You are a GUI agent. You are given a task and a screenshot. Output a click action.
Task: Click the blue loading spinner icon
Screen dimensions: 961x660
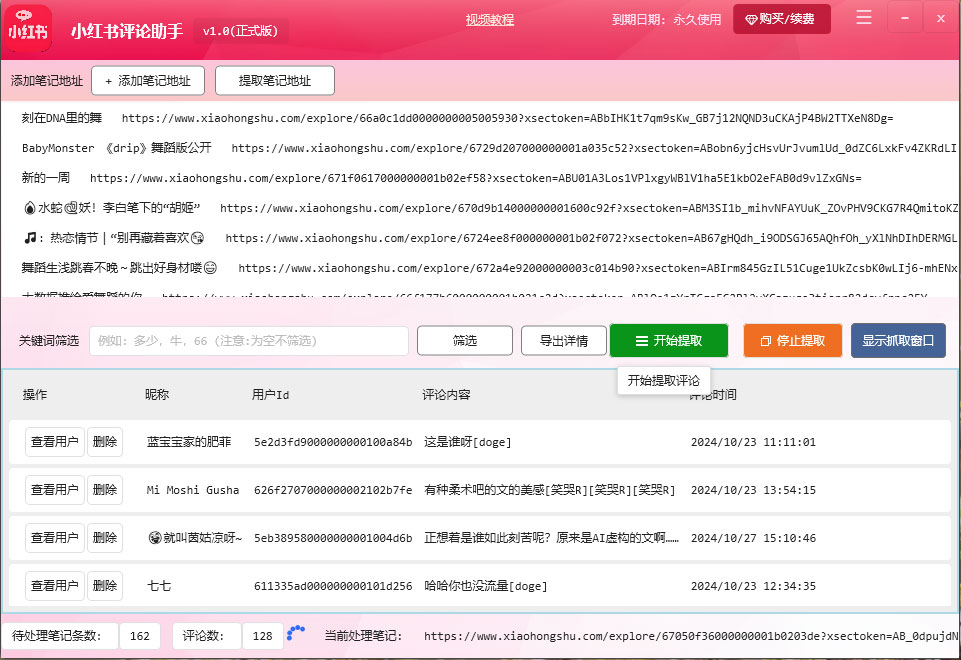tap(296, 632)
